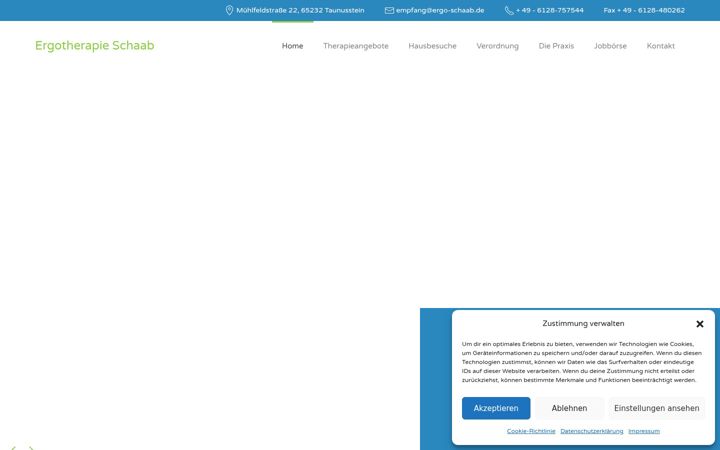Open Einstellungen ansehen cookie settings

coord(657,408)
